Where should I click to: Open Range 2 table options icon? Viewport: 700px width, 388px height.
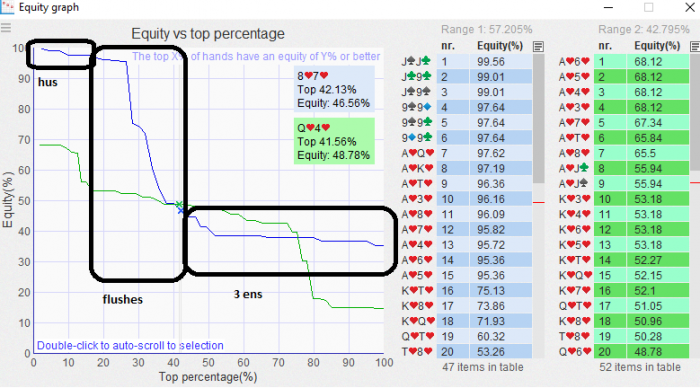(695, 46)
